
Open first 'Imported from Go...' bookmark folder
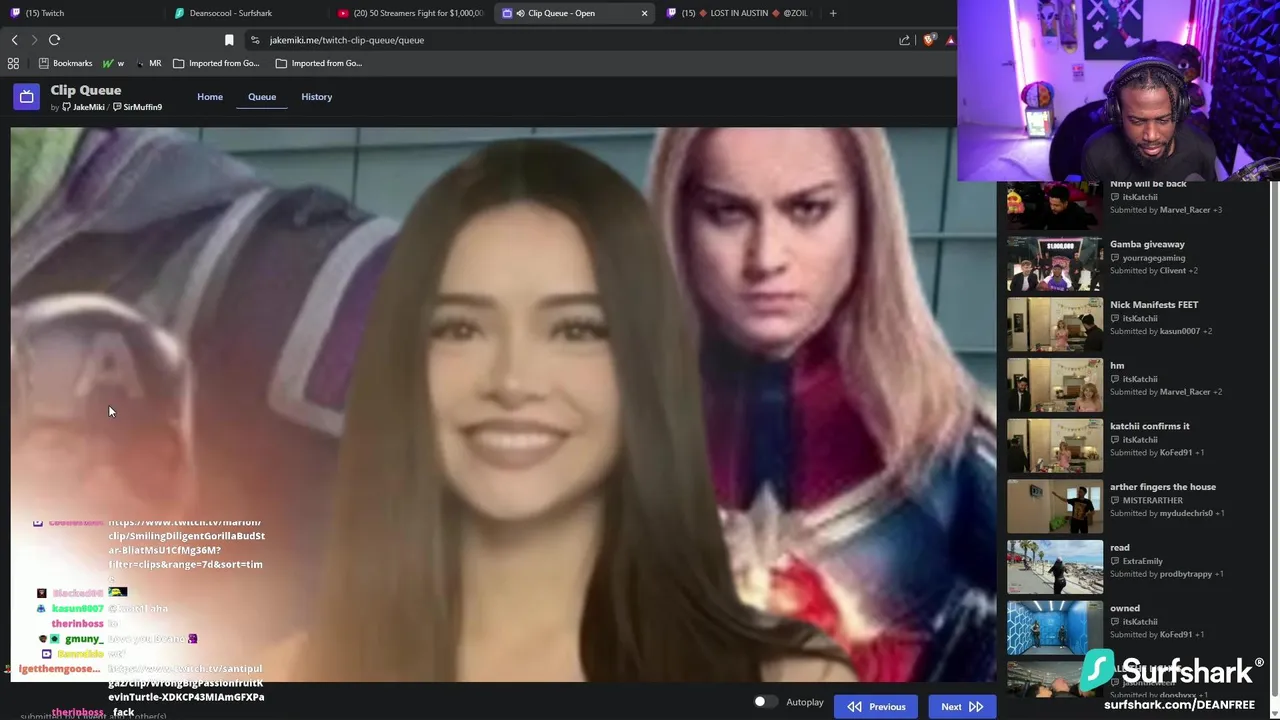tap(216, 63)
